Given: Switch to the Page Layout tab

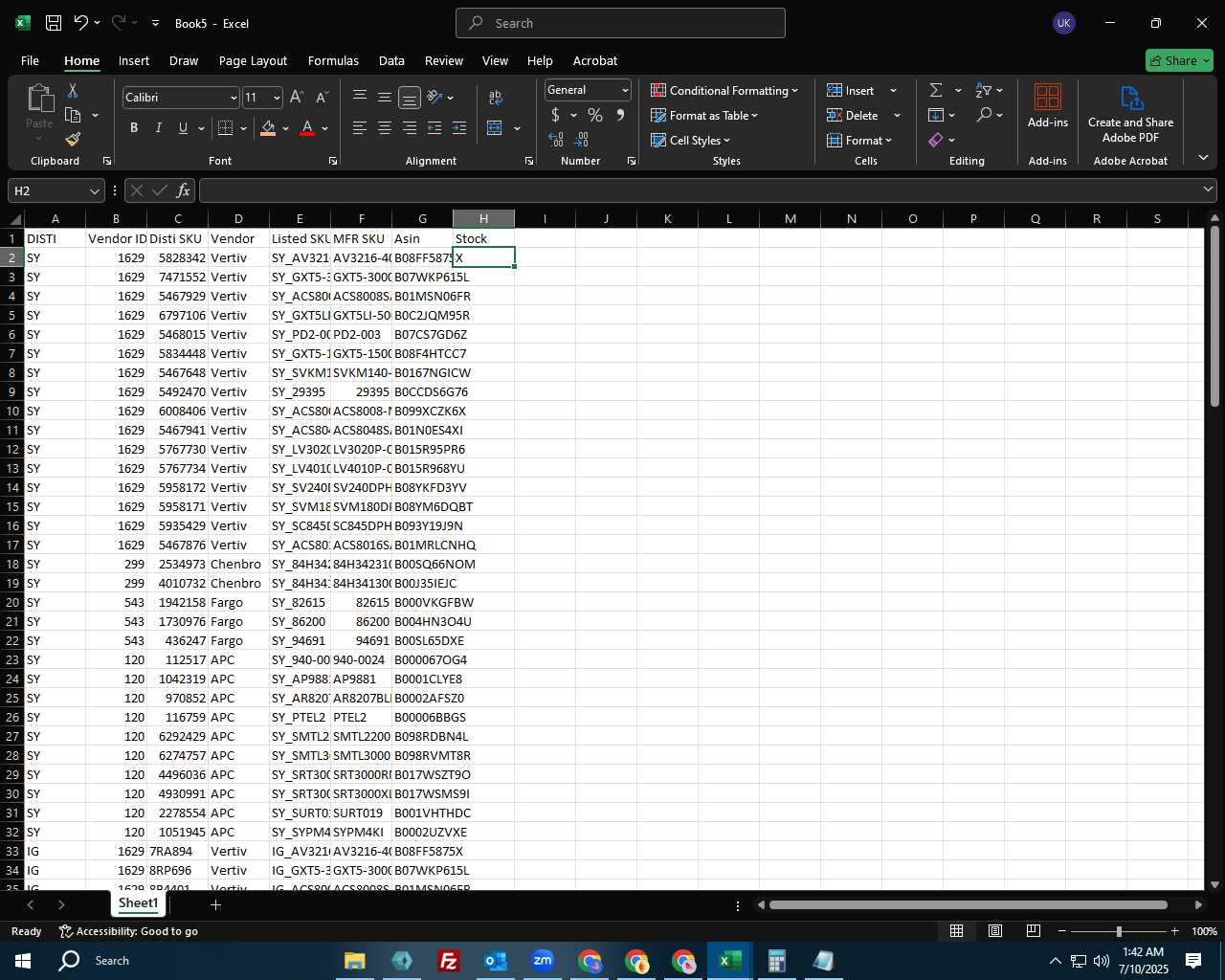Looking at the screenshot, I should pyautogui.click(x=253, y=60).
